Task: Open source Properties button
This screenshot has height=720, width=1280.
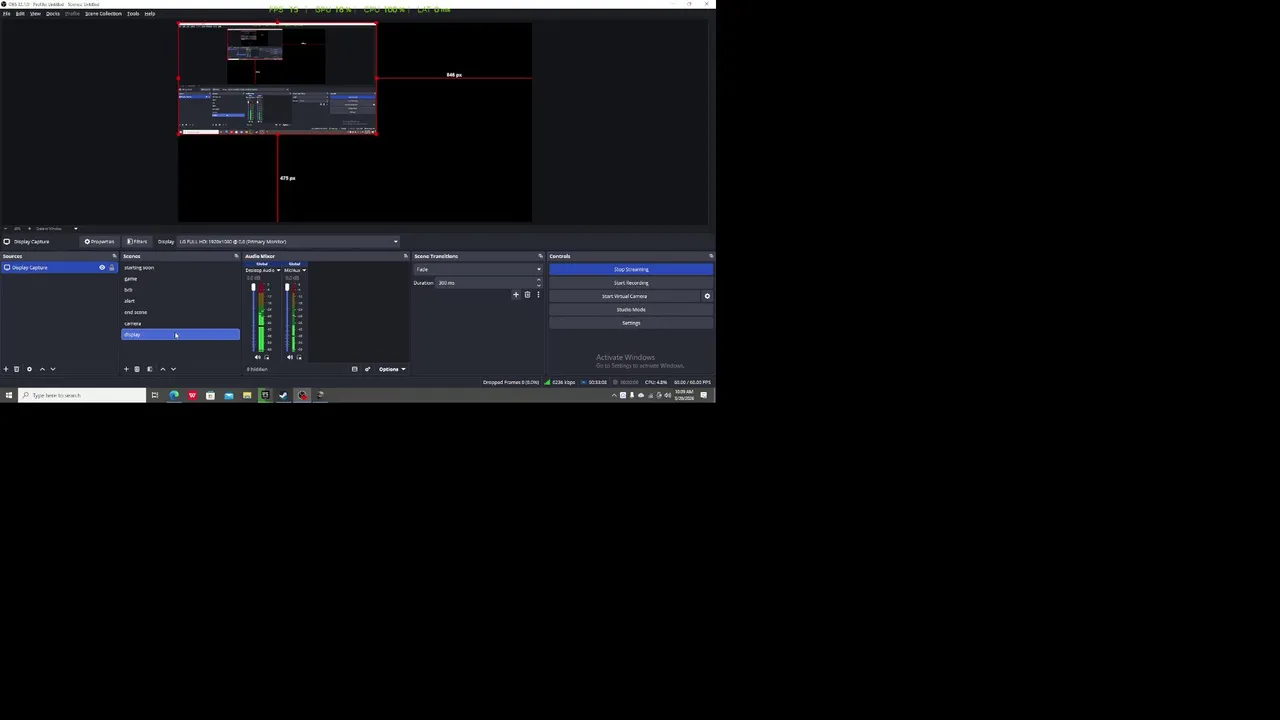Action: pos(100,241)
